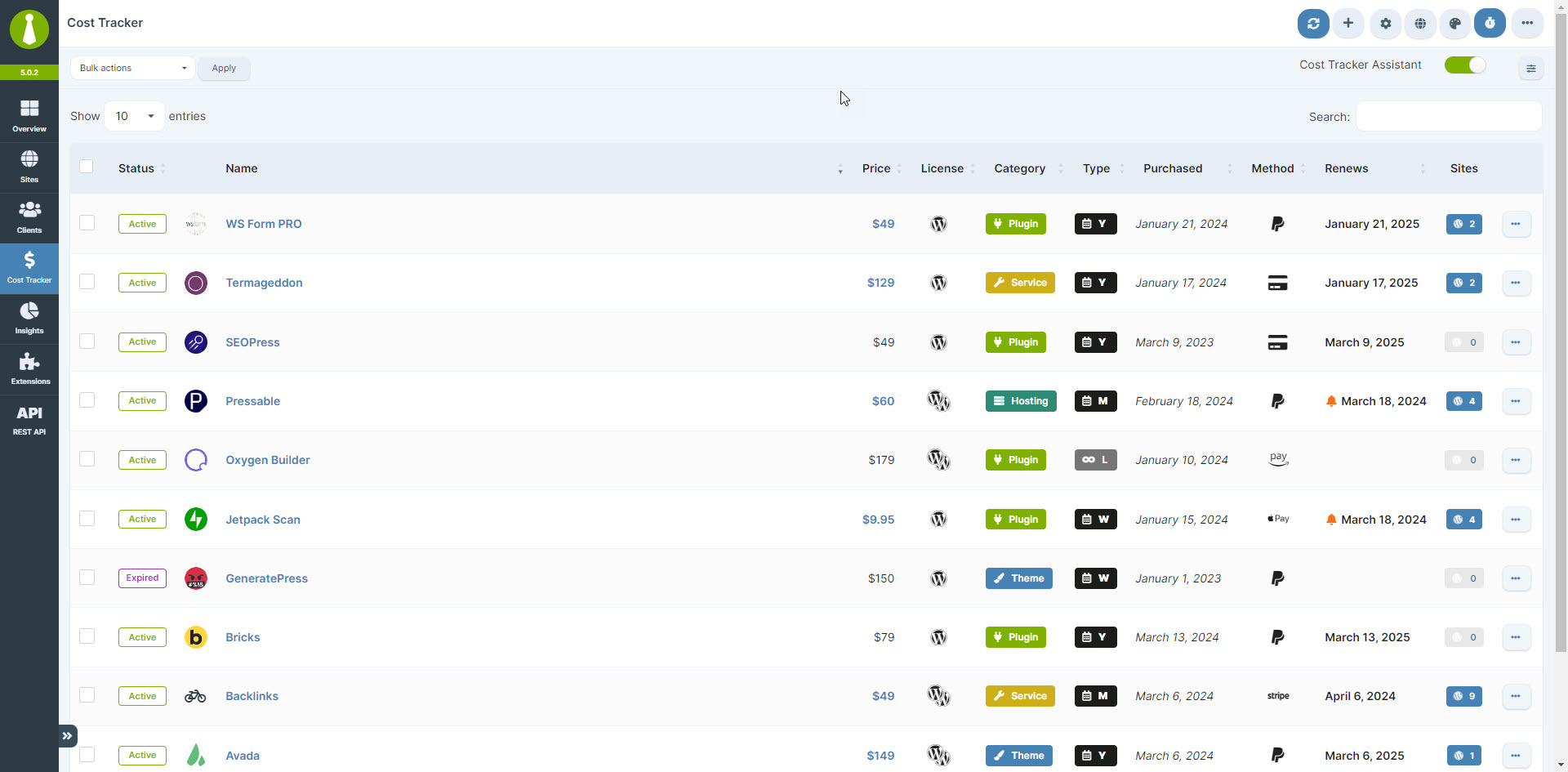The height and width of the screenshot is (772, 1568).
Task: Click the Expired status badge for GeneratePress
Action: (142, 578)
